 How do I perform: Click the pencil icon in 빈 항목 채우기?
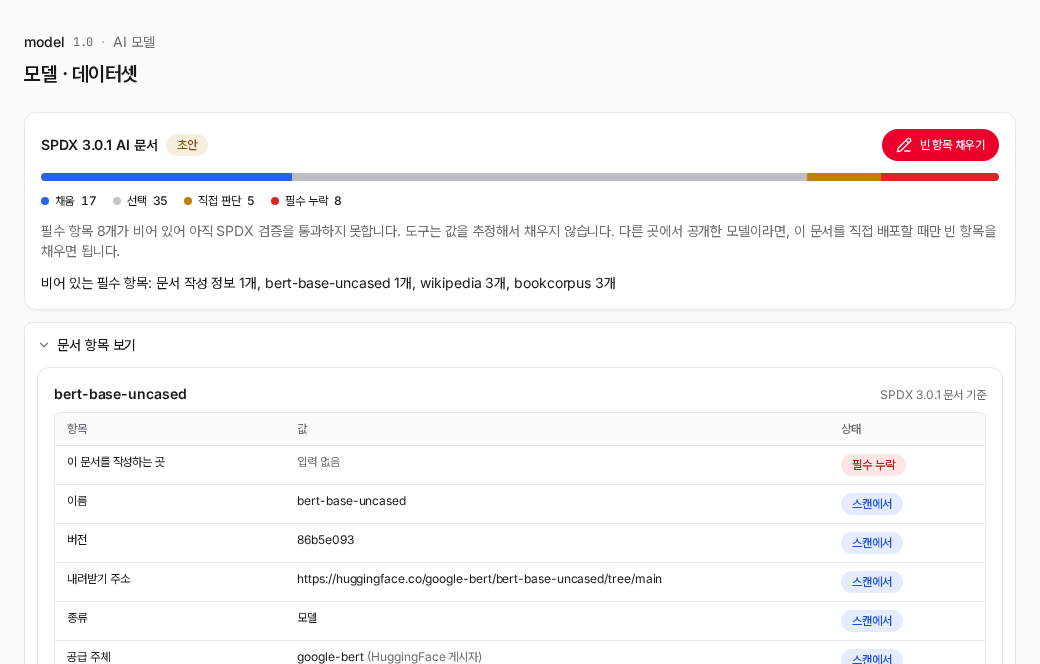904,145
